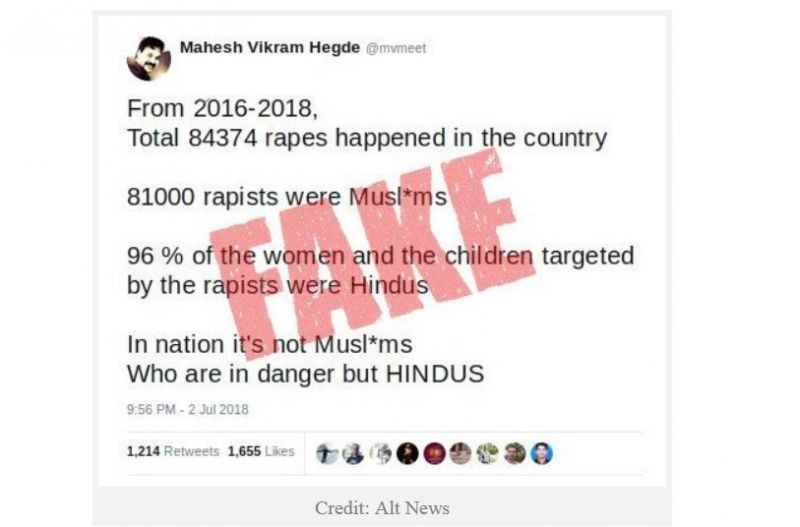View the 1,655 Likes list
This screenshot has width=800, height=527.
click(261, 451)
